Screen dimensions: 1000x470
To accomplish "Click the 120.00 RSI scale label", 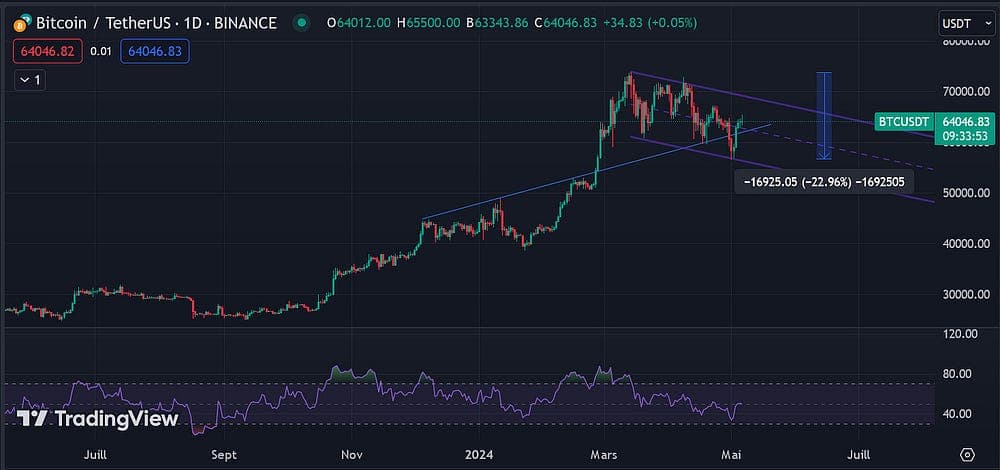I will click(x=960, y=334).
